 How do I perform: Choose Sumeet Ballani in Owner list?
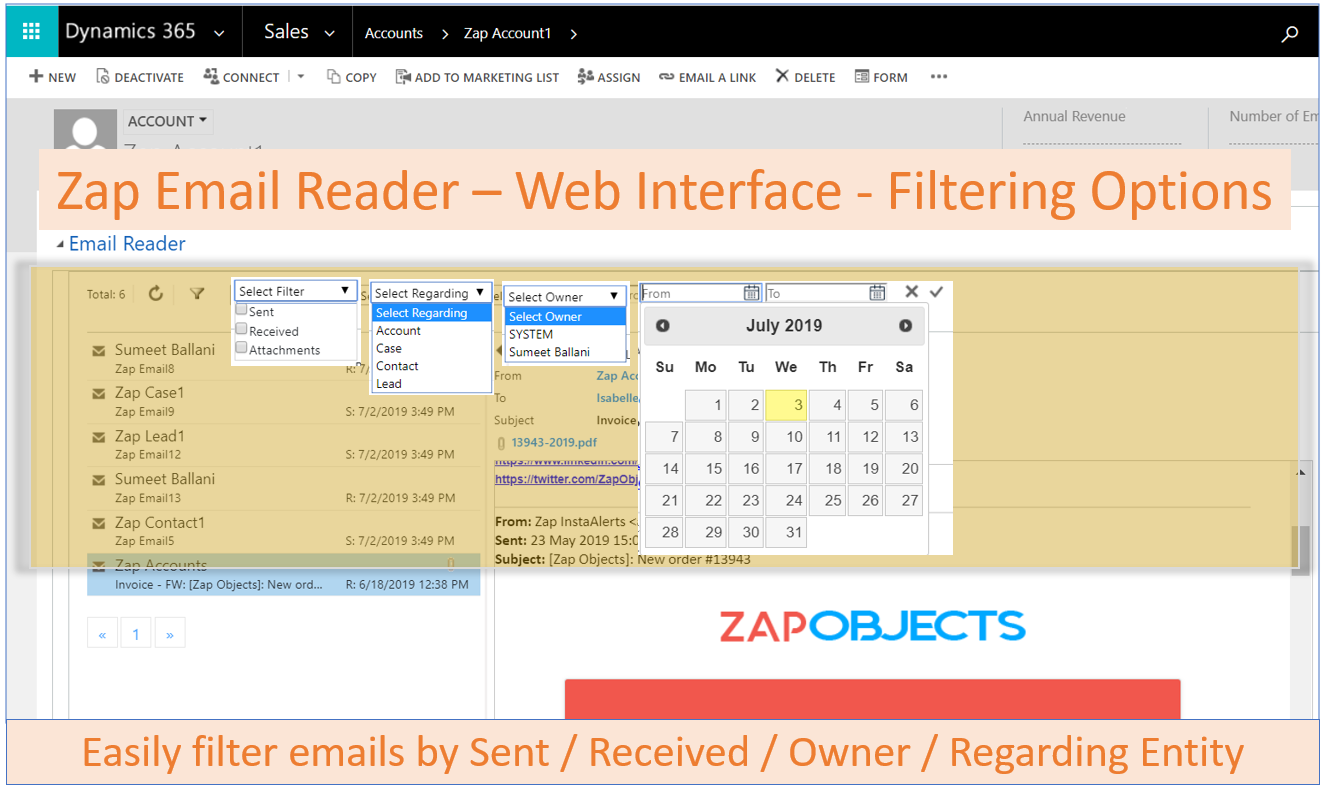coord(565,352)
